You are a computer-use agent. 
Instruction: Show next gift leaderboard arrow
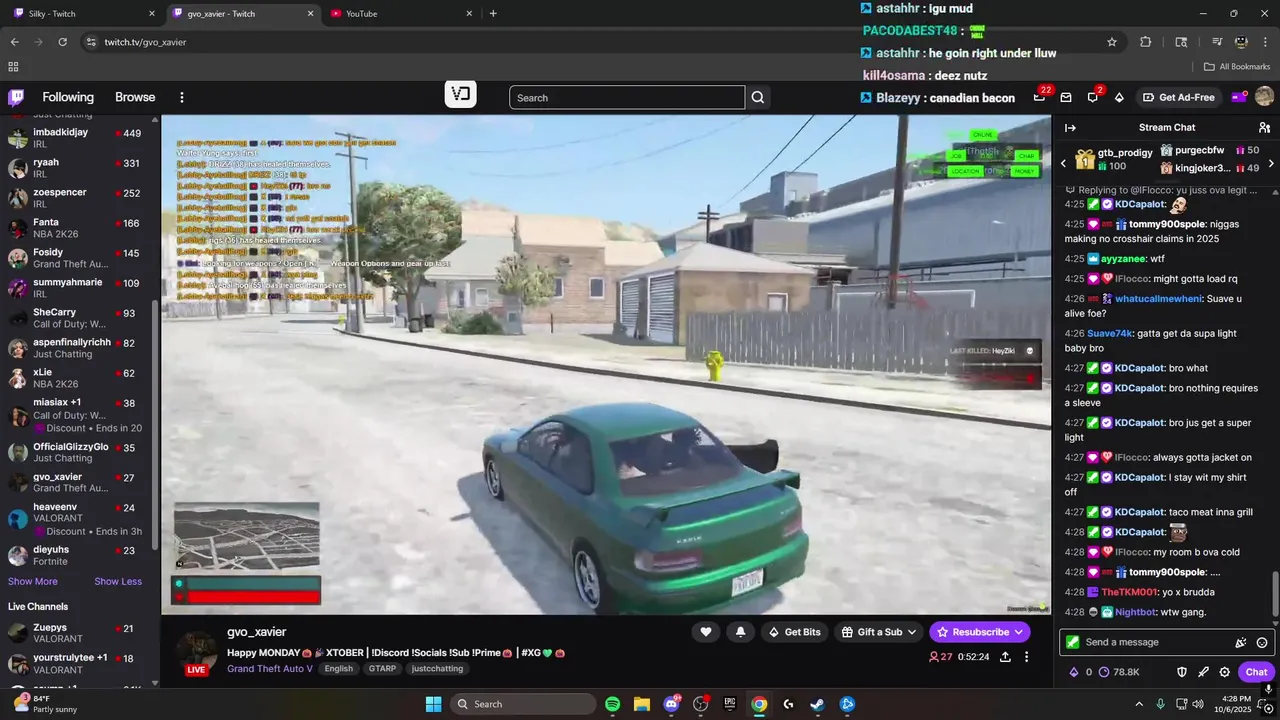point(1271,163)
